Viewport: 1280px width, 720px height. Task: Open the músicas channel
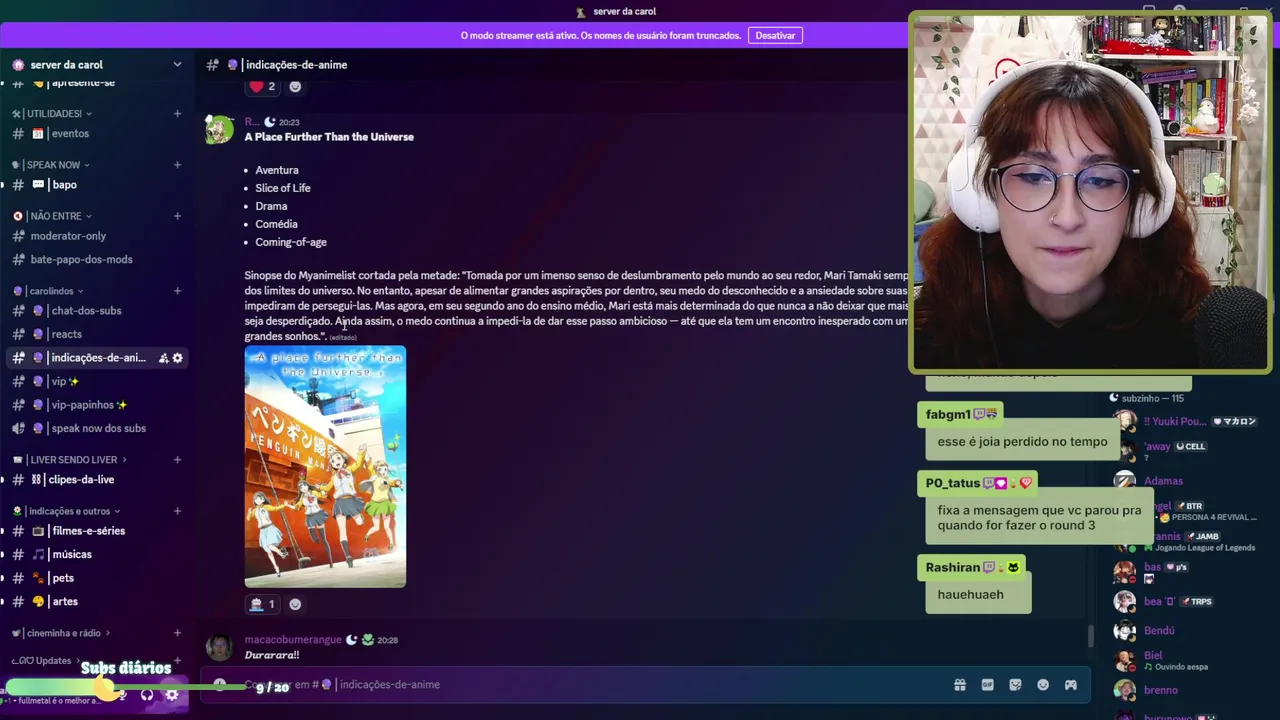pyautogui.click(x=96, y=555)
